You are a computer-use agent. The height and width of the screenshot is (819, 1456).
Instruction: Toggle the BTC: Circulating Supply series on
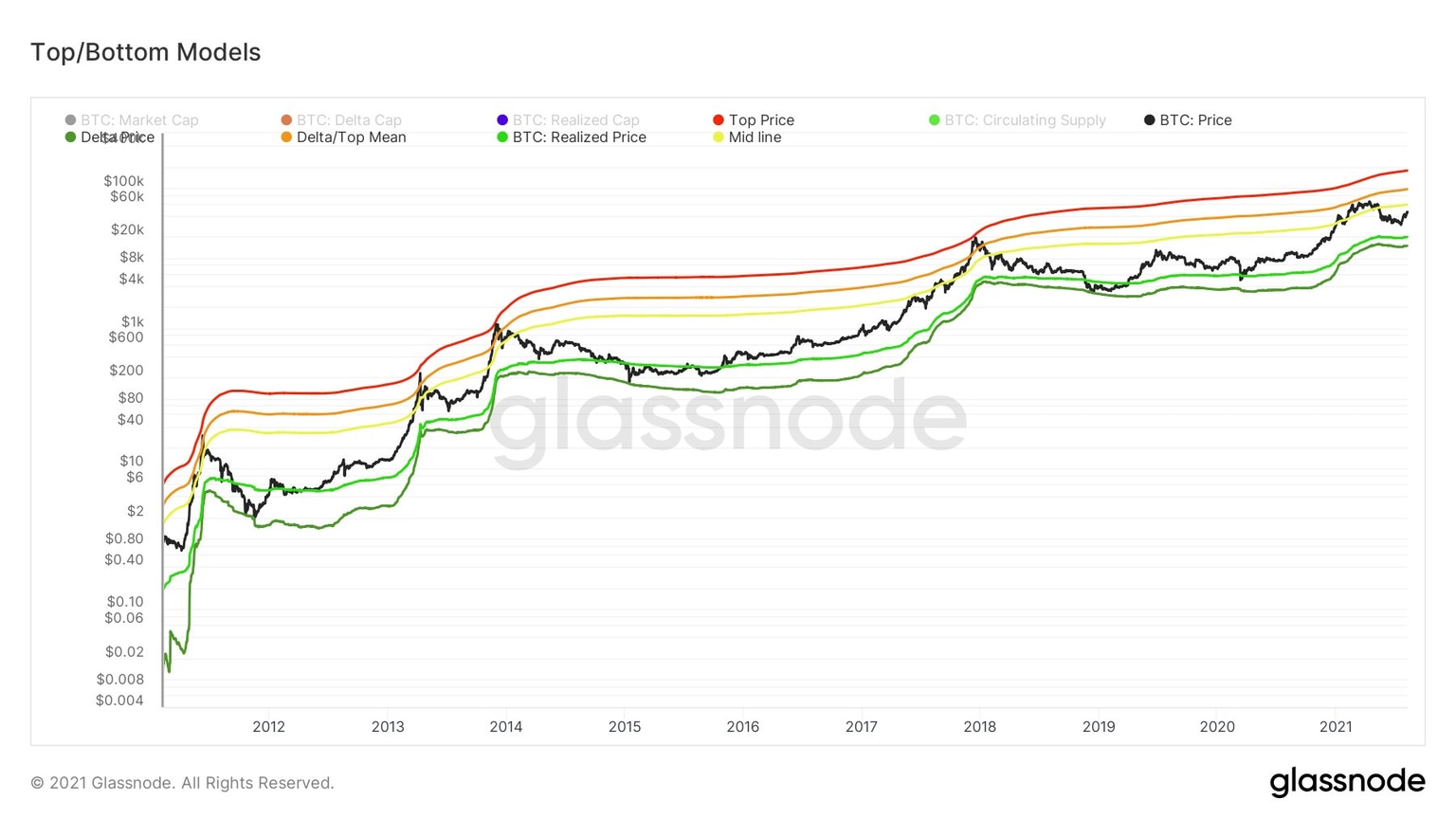[1025, 120]
